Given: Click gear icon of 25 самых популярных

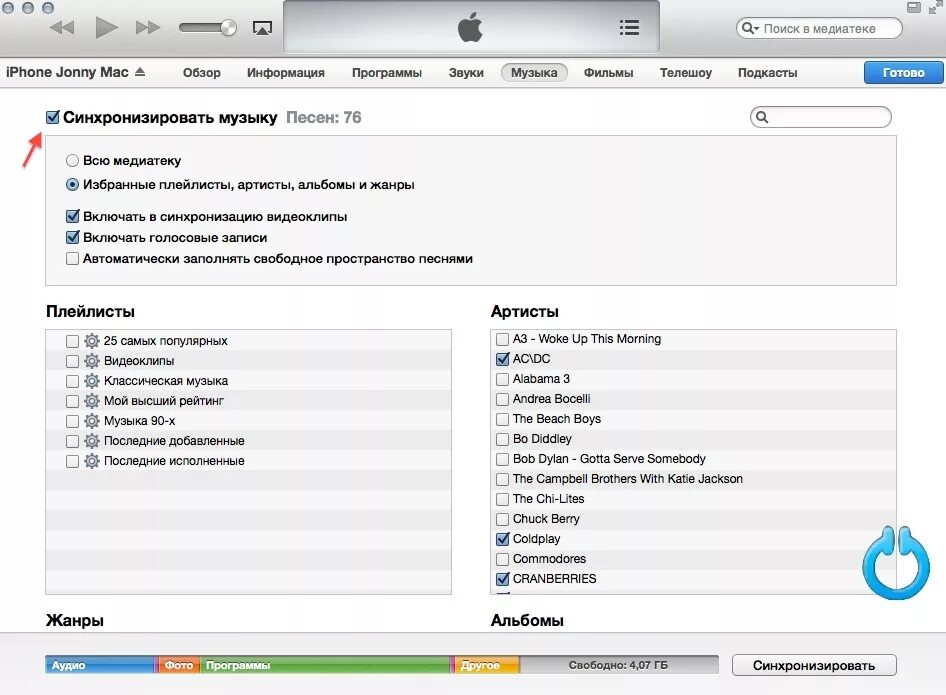Looking at the screenshot, I should [x=92, y=341].
